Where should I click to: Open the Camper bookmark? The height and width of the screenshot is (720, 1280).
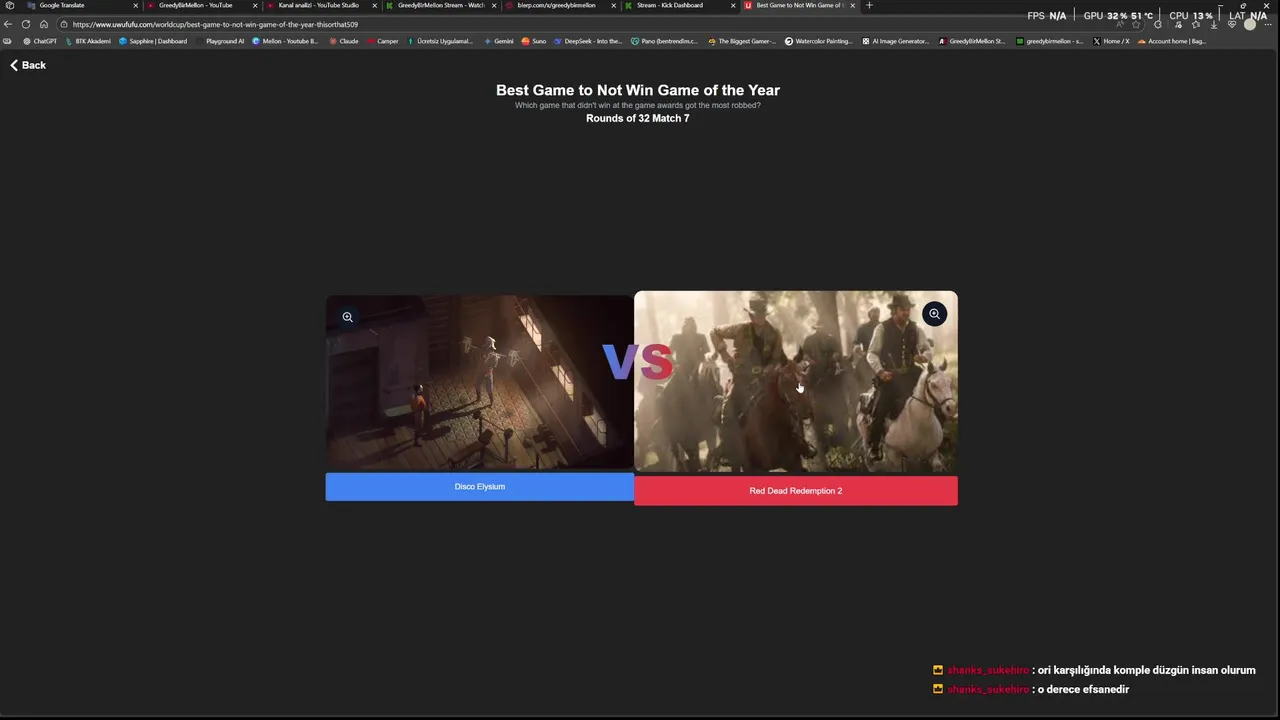tap(383, 41)
